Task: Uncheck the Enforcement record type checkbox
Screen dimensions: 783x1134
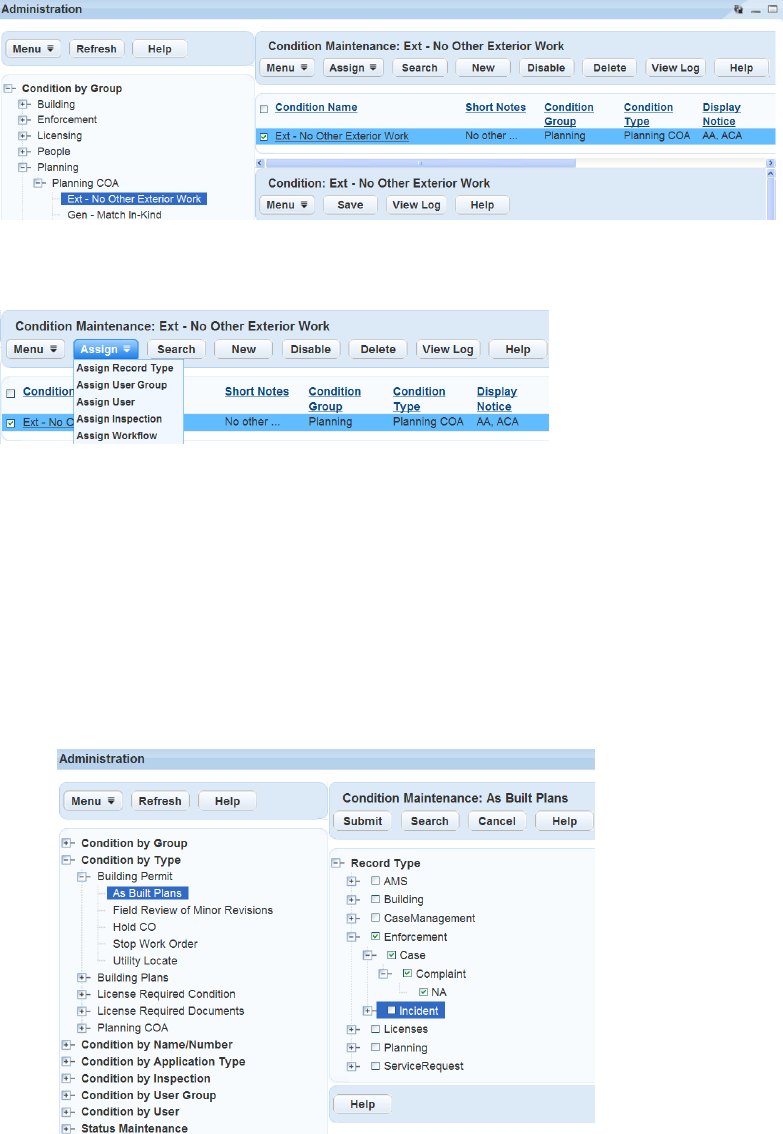Action: click(x=375, y=937)
